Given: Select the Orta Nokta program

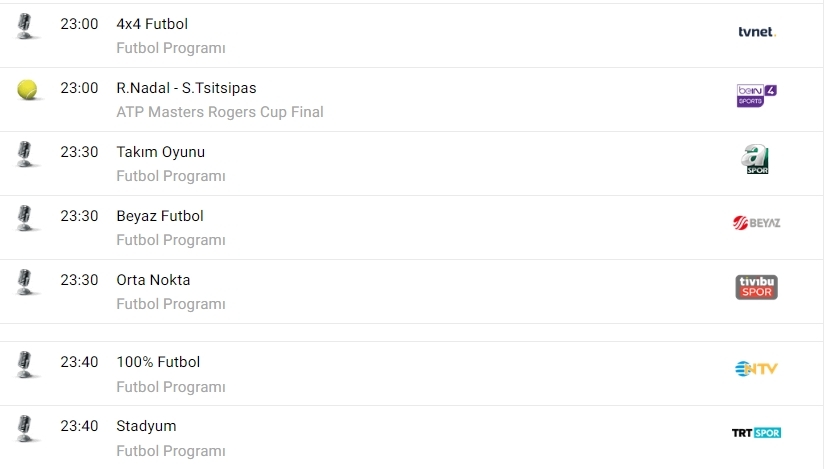Looking at the screenshot, I should point(153,280).
